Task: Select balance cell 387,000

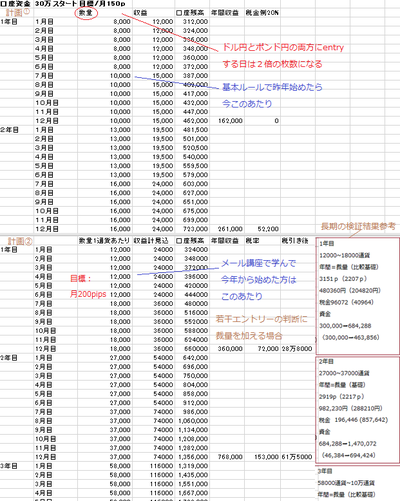Action: click(195, 76)
